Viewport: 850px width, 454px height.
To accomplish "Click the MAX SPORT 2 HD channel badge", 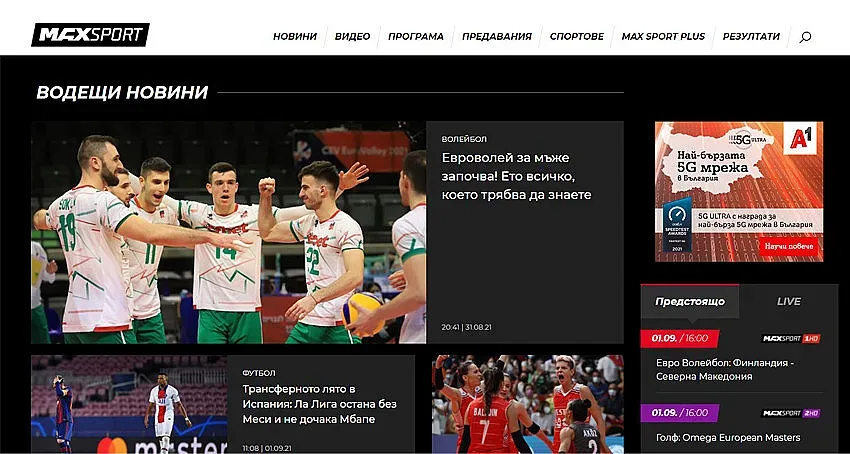I will click(791, 413).
